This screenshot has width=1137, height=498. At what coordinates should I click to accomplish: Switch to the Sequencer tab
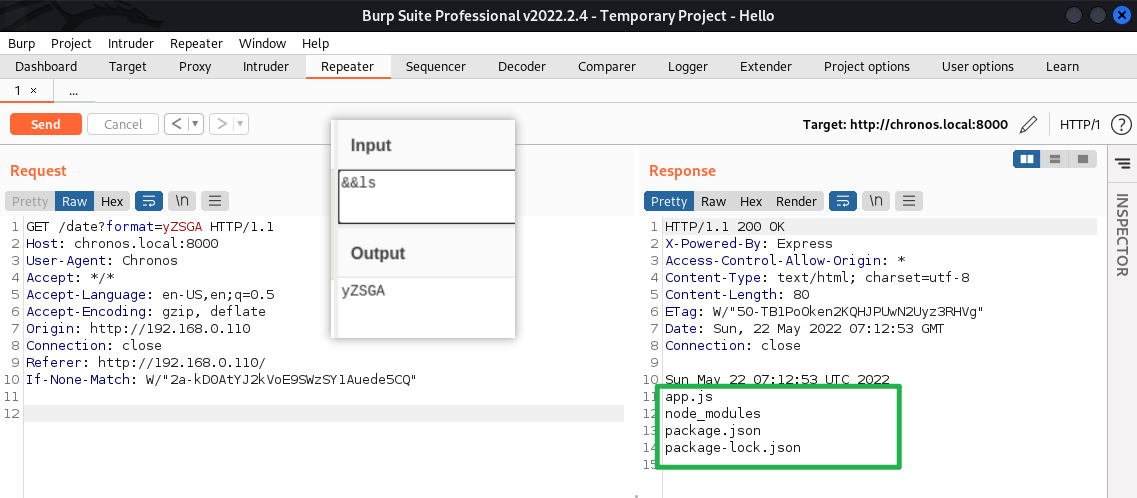[436, 67]
